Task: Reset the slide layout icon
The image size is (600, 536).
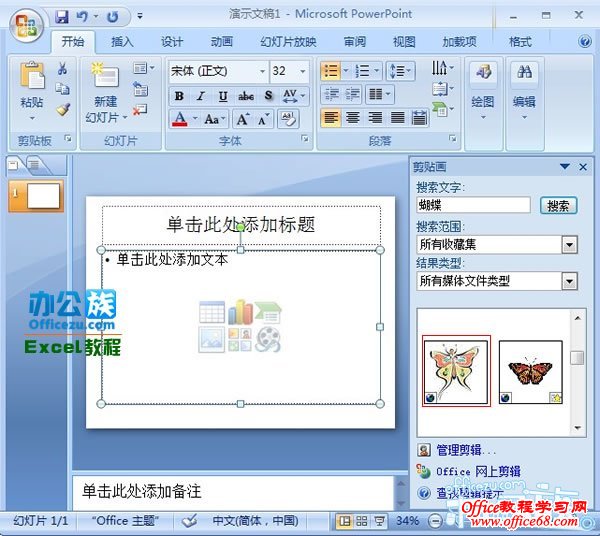Action: pos(140,89)
